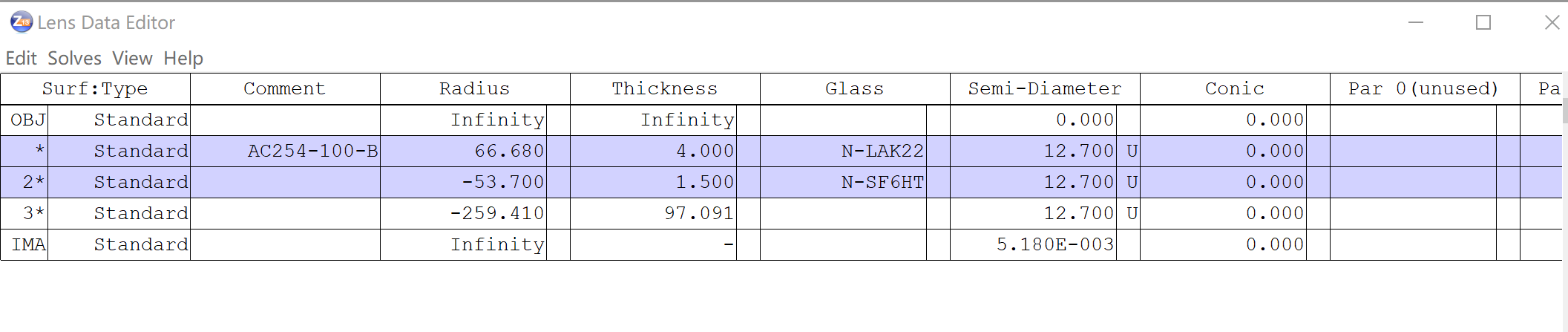Select the OBJ surface row label
The image size is (1568, 332).
point(28,120)
